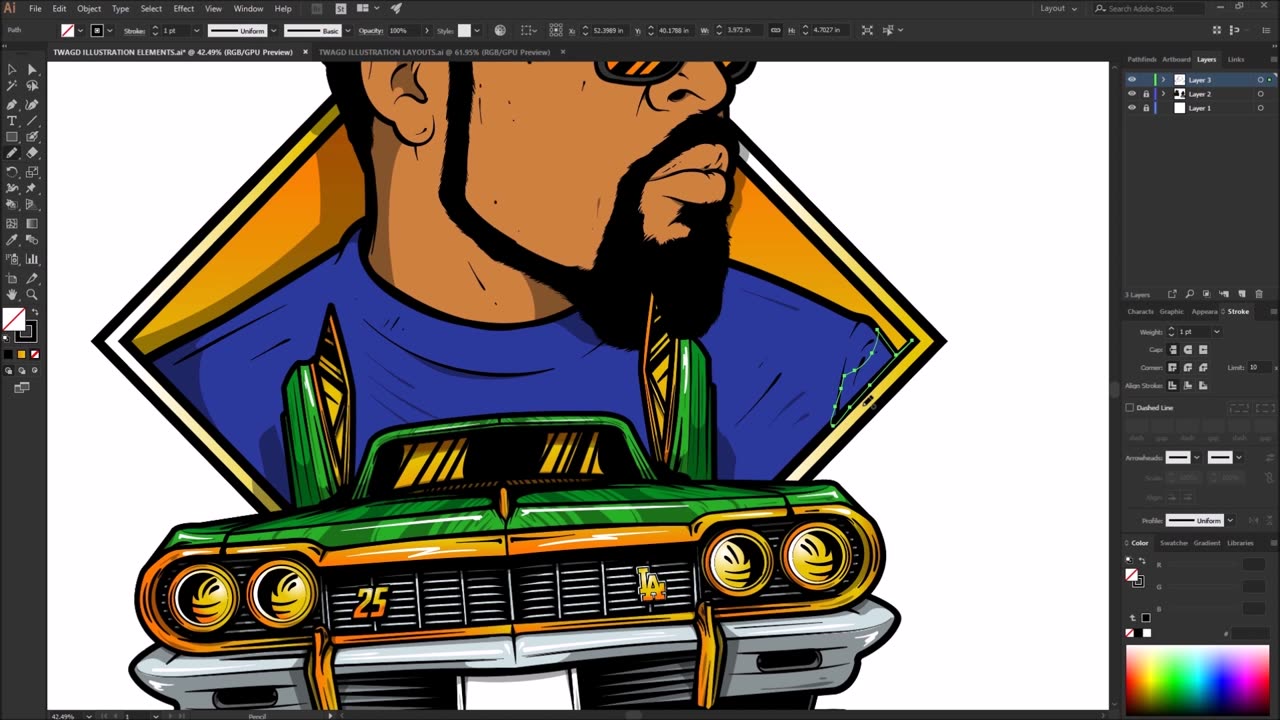Expand Layer 2 sublayers arrow

[1163, 94]
